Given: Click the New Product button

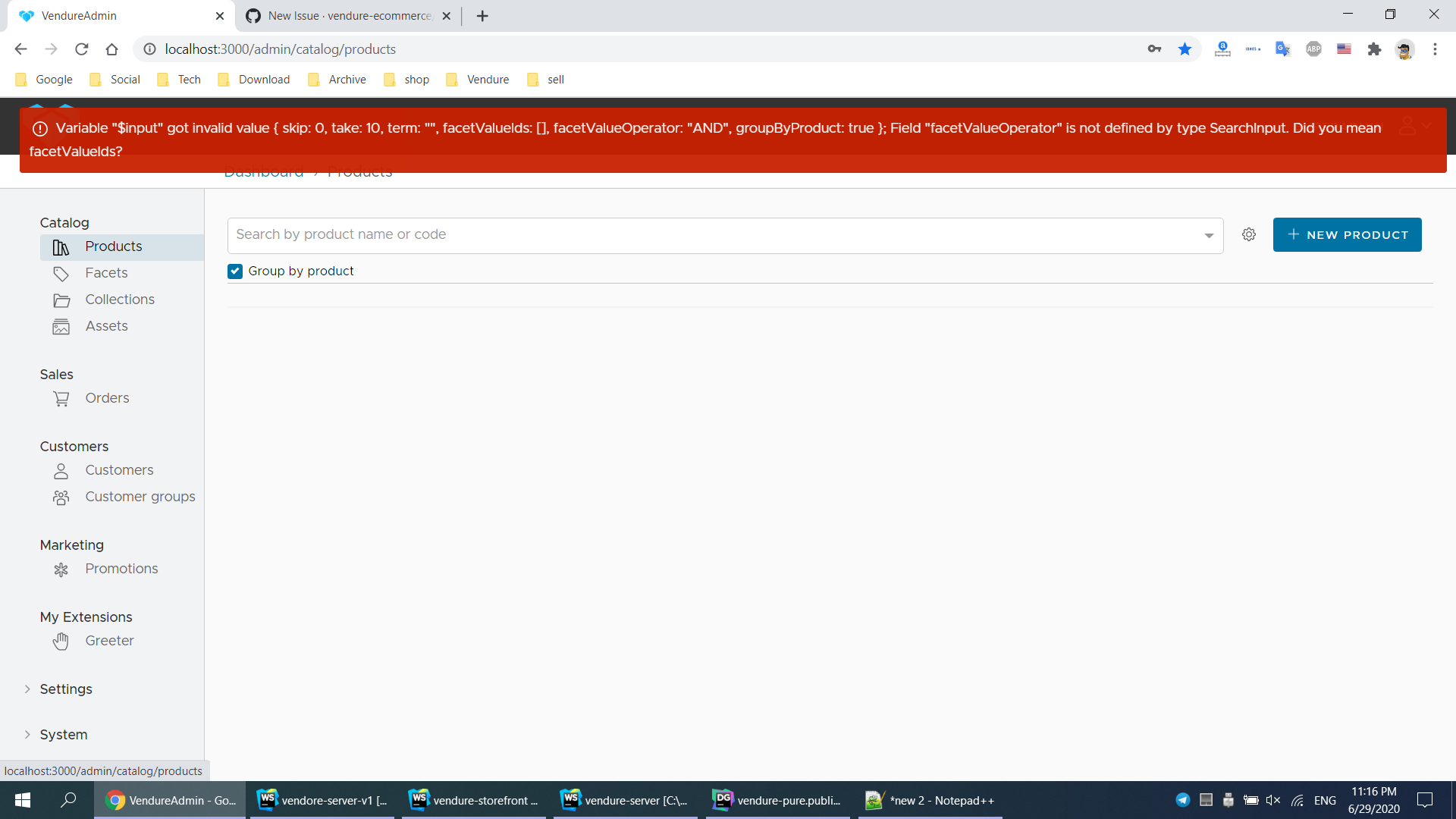Looking at the screenshot, I should (1348, 235).
